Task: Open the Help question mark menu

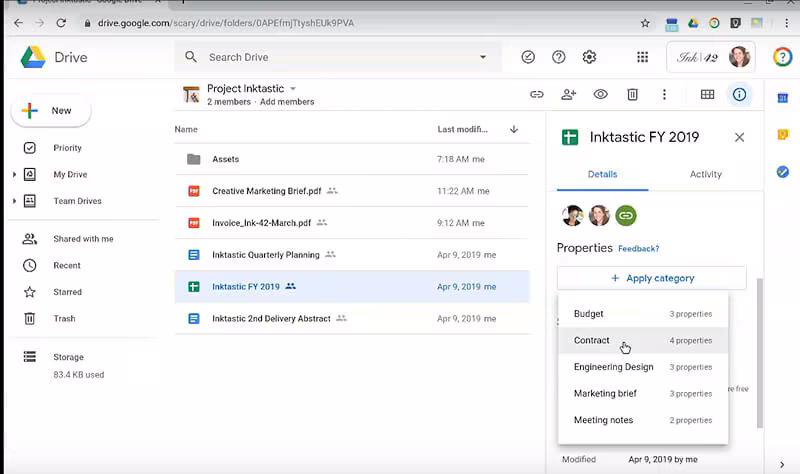Action: (x=559, y=57)
